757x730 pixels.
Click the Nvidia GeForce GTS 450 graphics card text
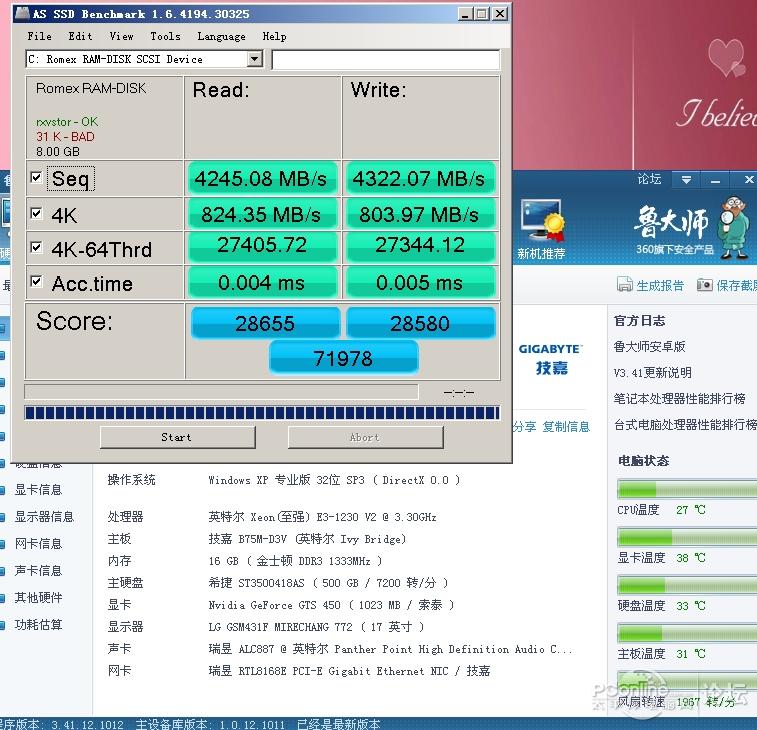pos(331,605)
